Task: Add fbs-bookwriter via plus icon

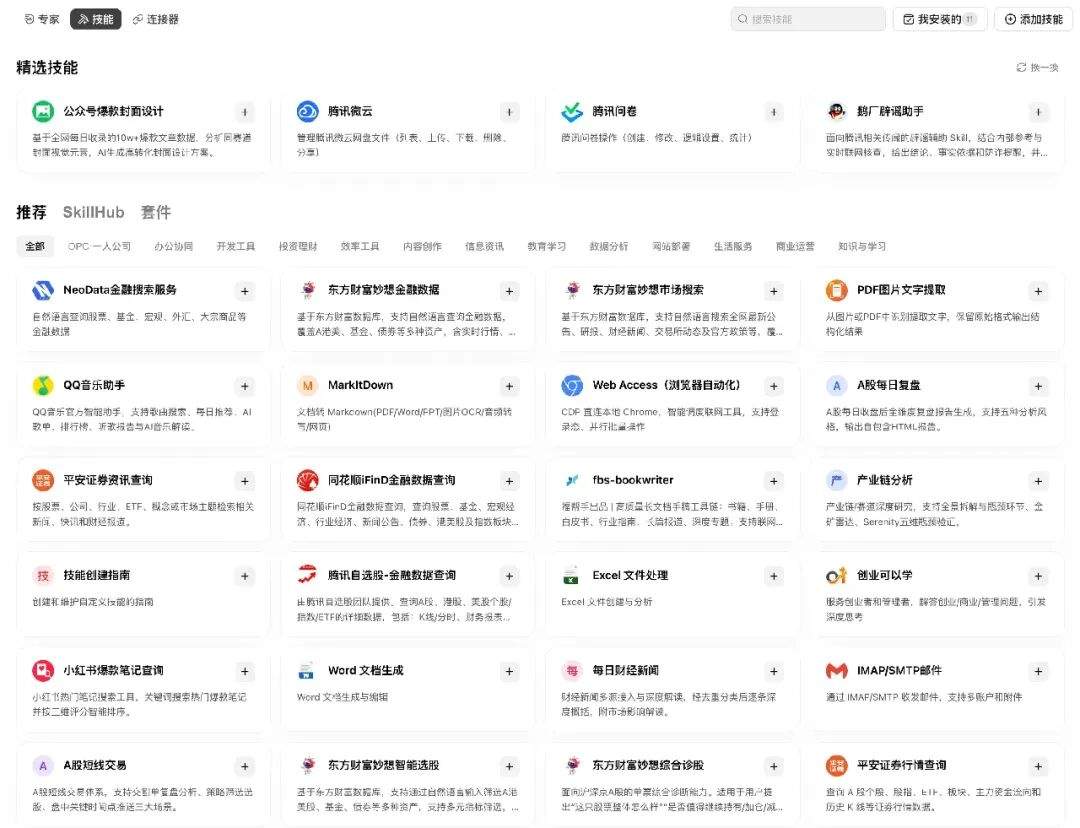Action: [x=773, y=481]
